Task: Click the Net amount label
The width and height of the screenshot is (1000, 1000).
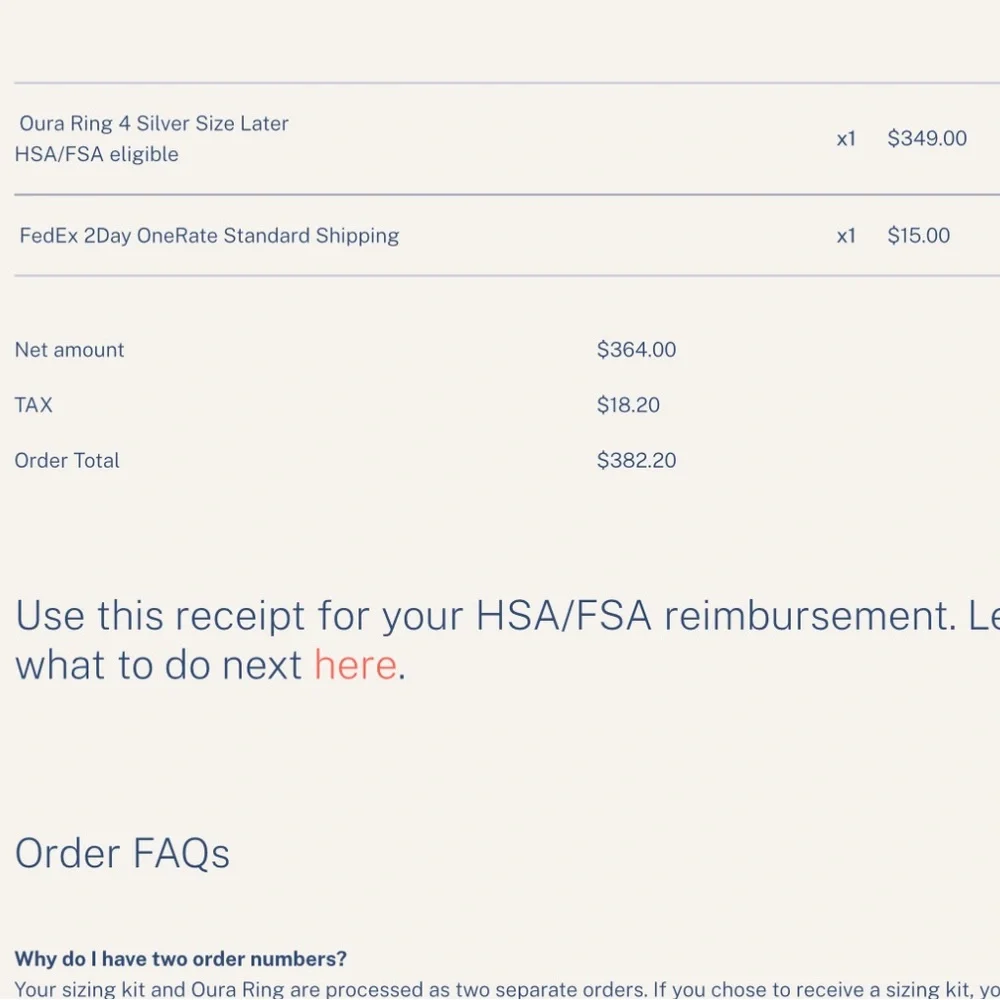Action: (70, 349)
